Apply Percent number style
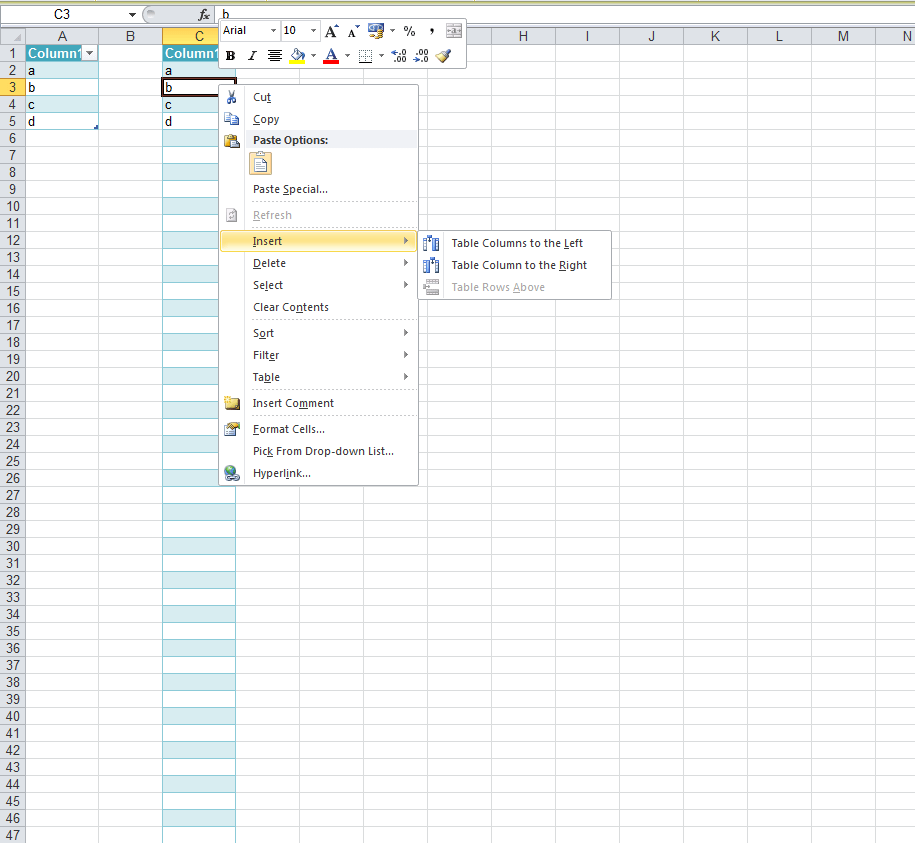This screenshot has width=915, height=843. [x=409, y=31]
